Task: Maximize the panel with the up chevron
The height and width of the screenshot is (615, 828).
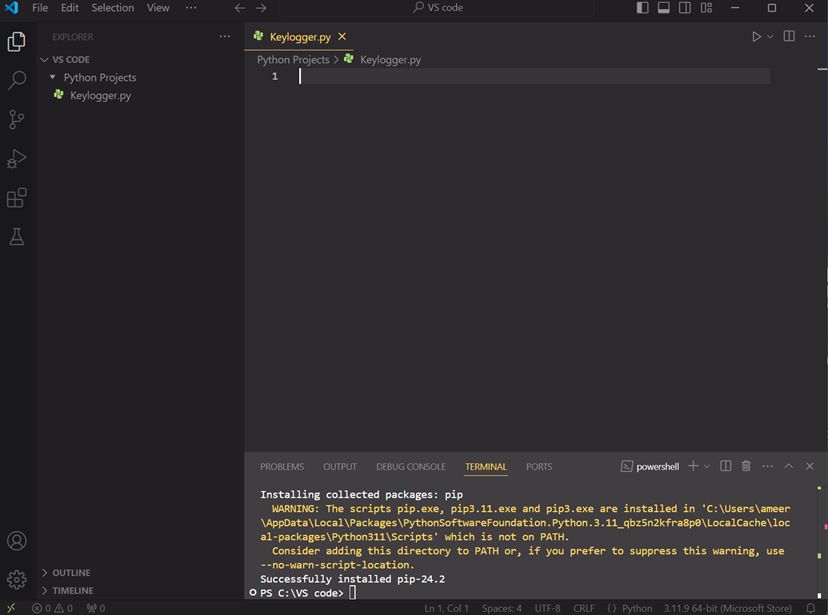Action: 788,466
